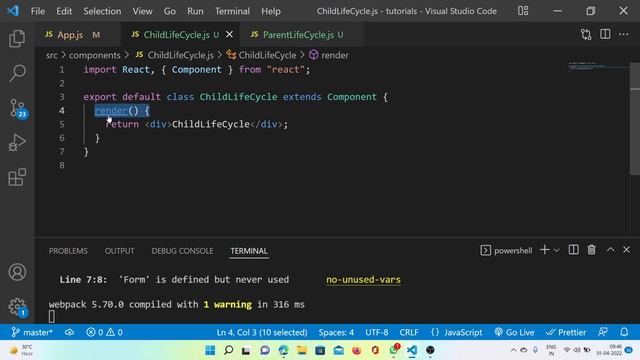
Task: Click on line number 5 in gutter
Action: point(62,124)
